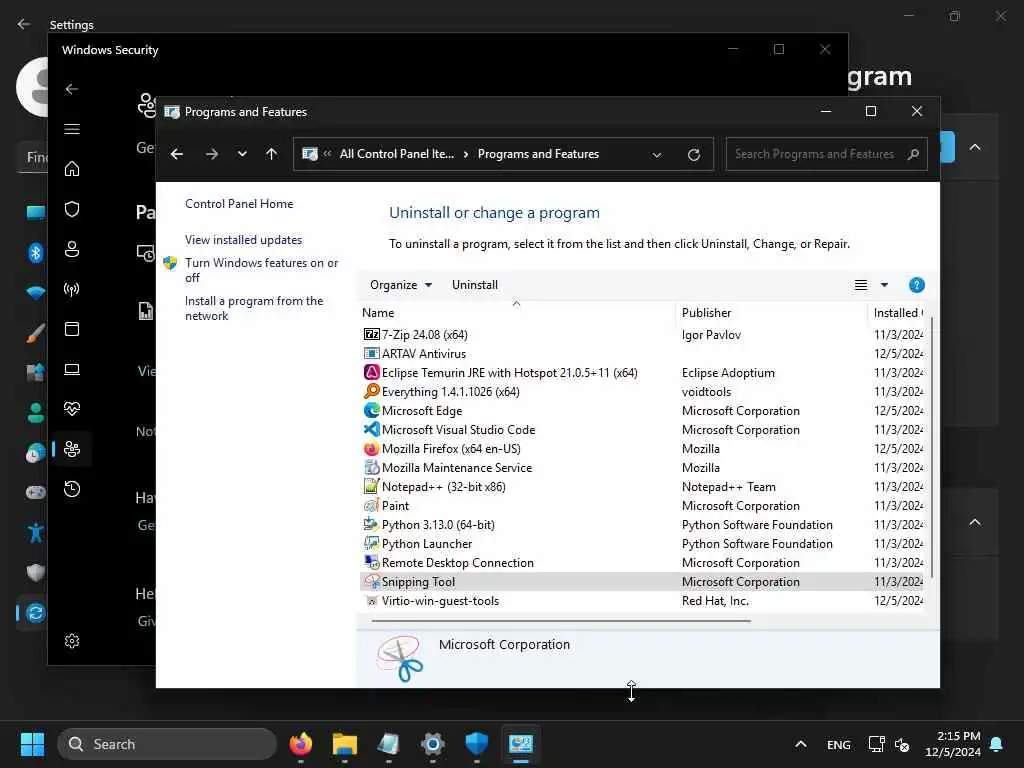
Task: Click the All Control Panel Items breadcrumb
Action: [396, 154]
